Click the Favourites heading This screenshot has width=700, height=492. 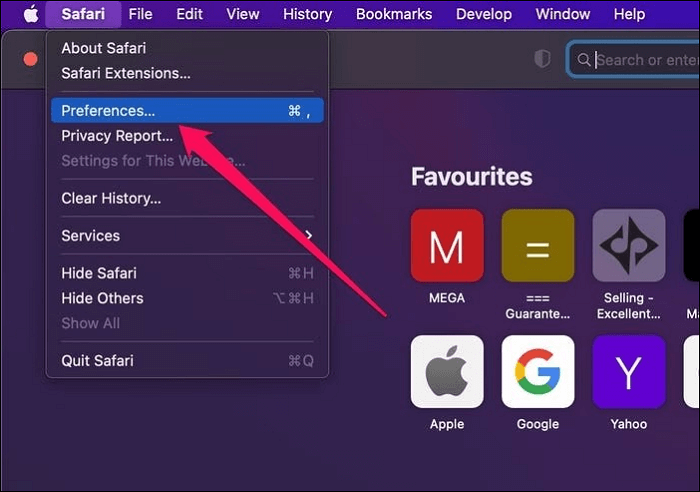click(471, 176)
